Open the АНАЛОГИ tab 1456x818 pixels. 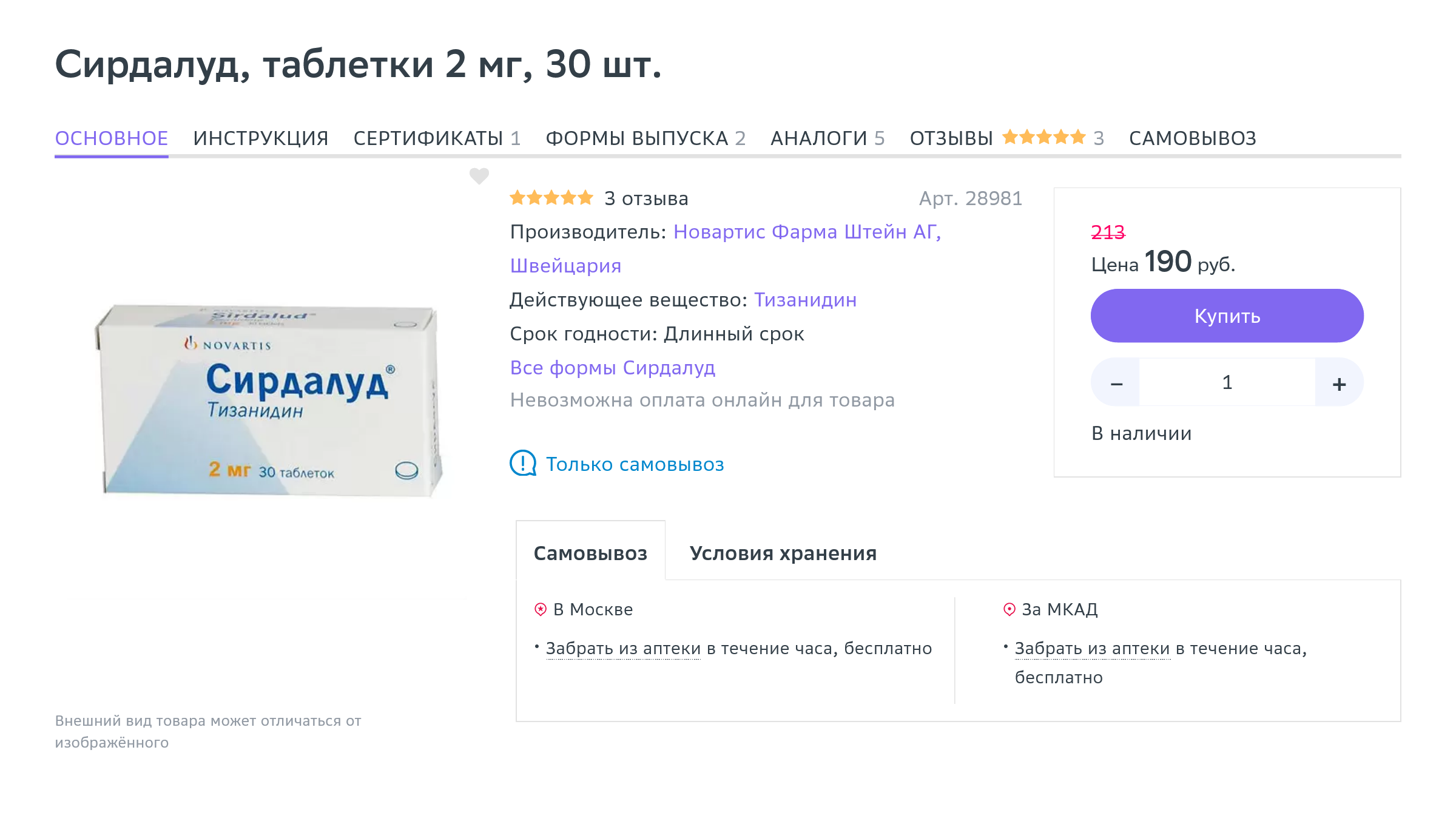pos(827,138)
